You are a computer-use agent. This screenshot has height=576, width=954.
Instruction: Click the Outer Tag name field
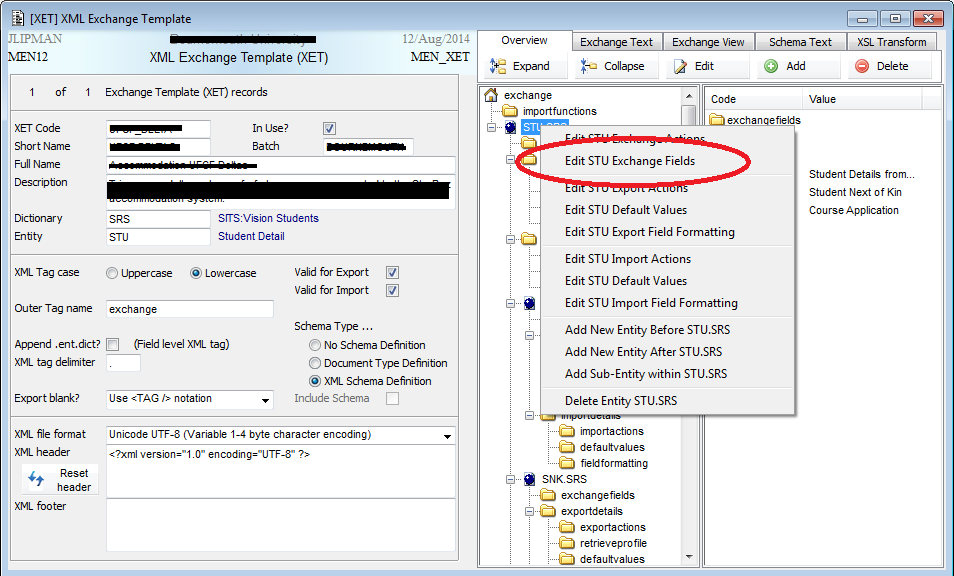(188, 309)
